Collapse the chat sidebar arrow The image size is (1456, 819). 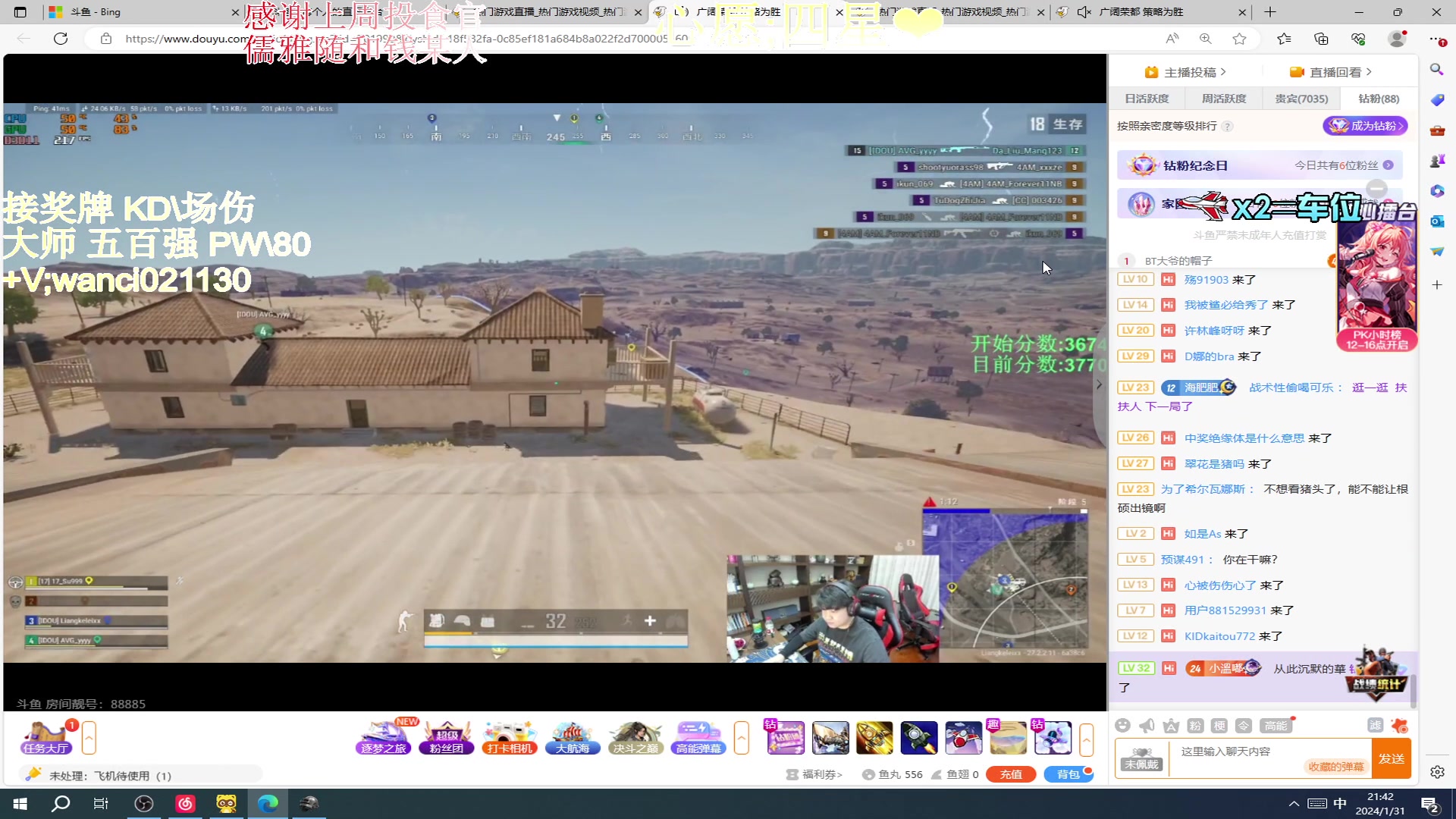[1099, 385]
